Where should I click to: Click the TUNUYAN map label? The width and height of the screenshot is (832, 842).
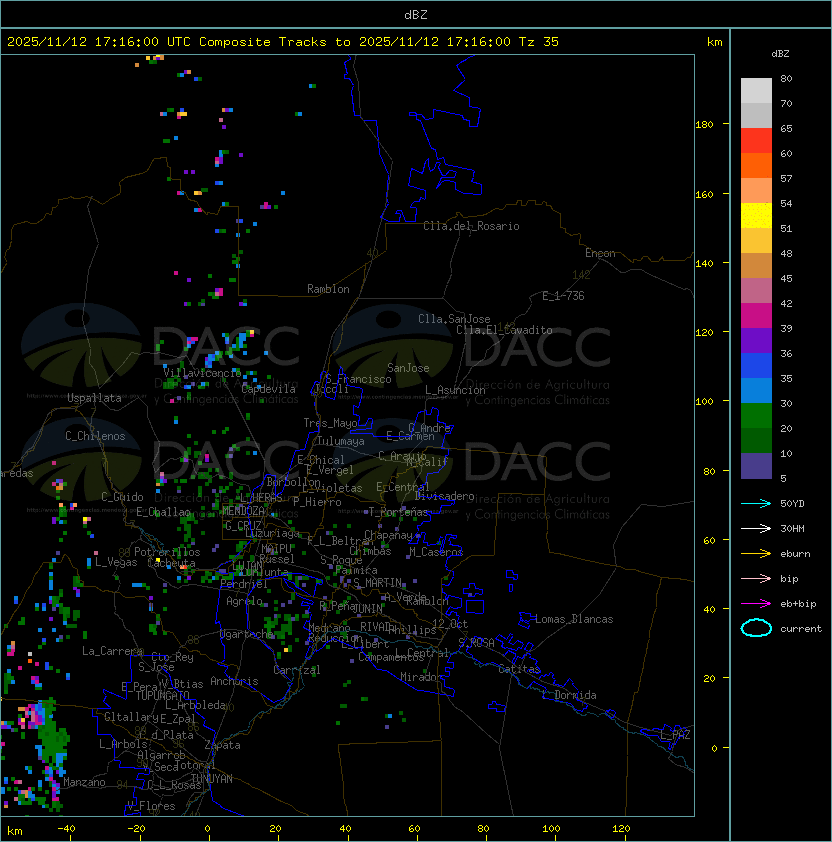[x=212, y=779]
